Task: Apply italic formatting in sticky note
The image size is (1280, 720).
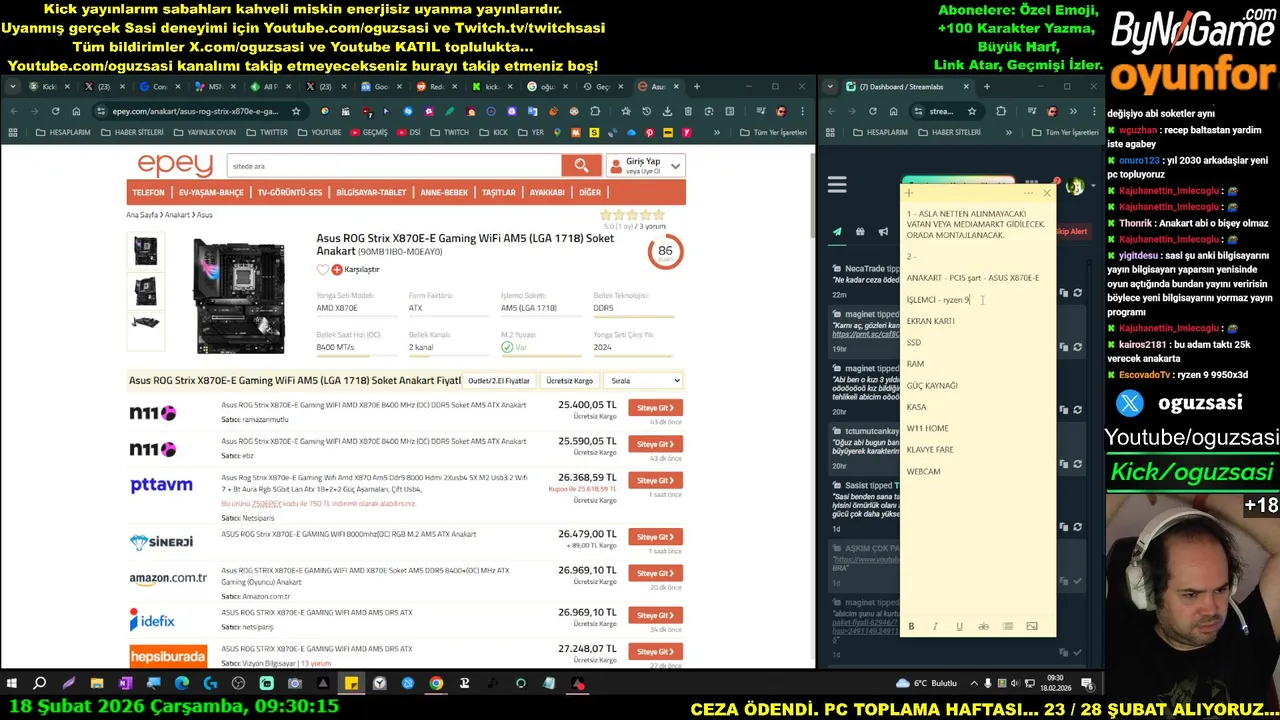Action: [935, 626]
